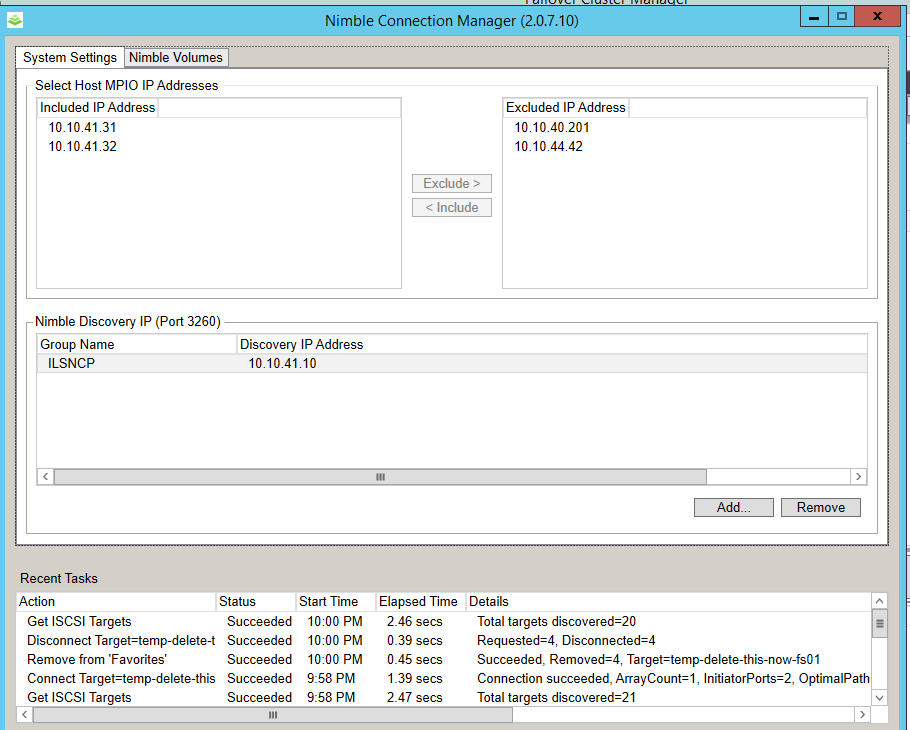Viewport: 910px width, 730px height.
Task: Click Add... to add a discovery IP
Action: tap(734, 507)
